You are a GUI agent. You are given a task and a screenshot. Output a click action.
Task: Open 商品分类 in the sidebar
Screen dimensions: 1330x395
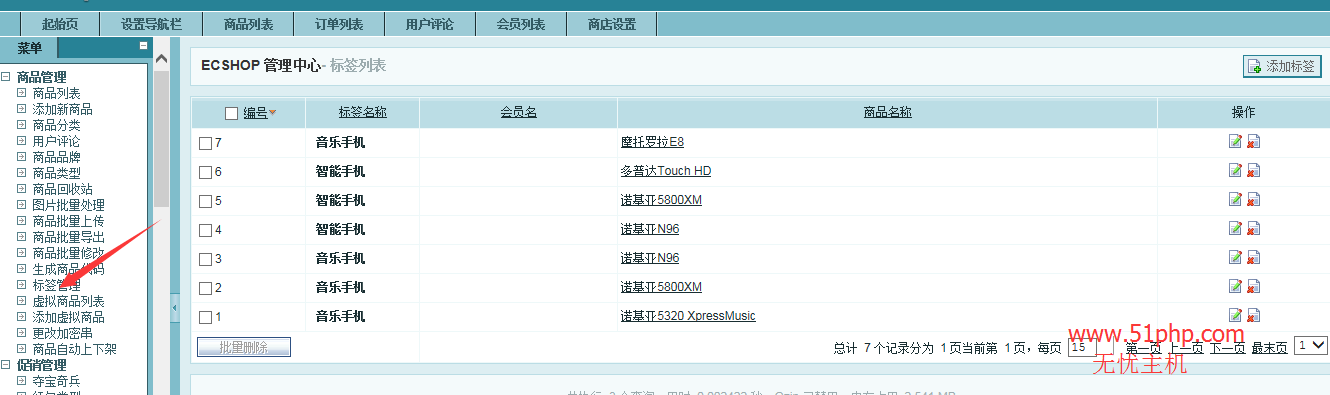56,125
